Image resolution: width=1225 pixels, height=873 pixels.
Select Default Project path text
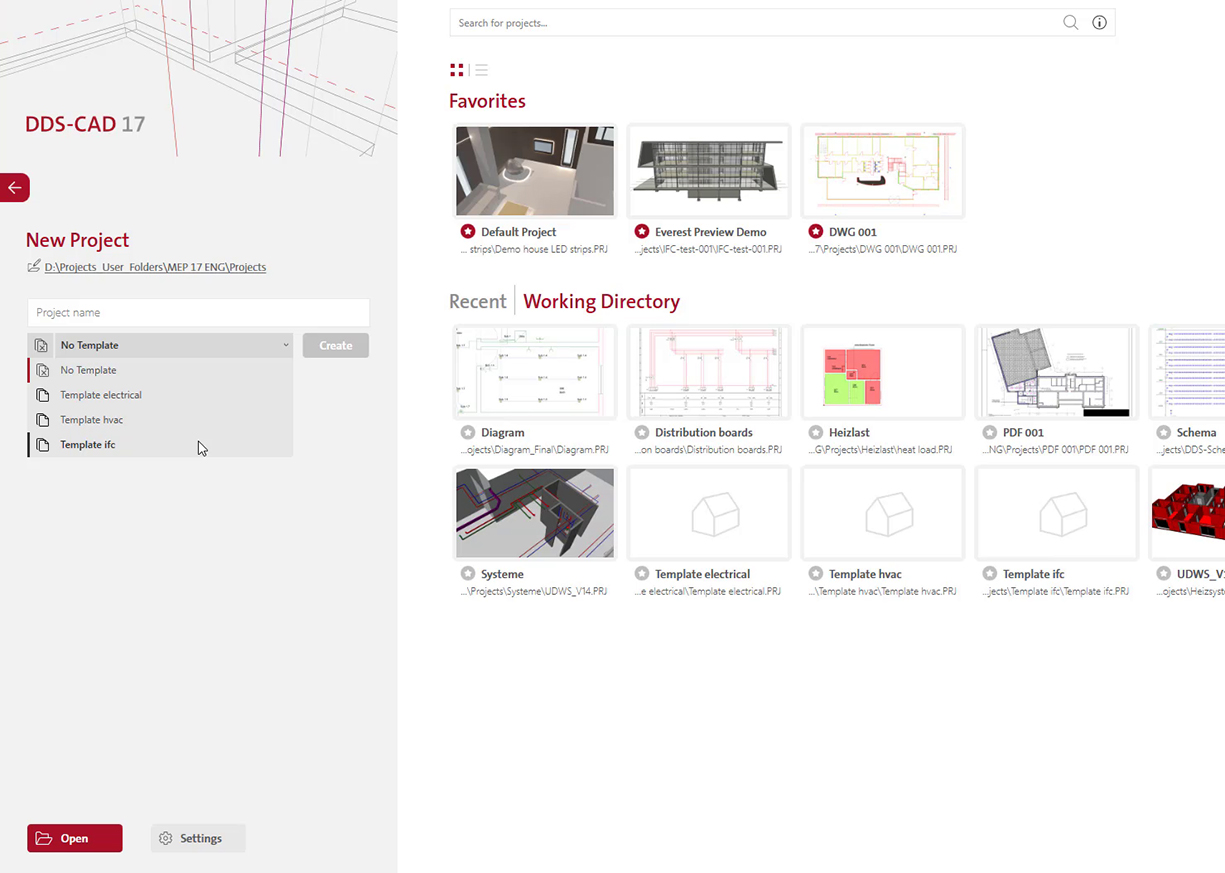coord(535,249)
